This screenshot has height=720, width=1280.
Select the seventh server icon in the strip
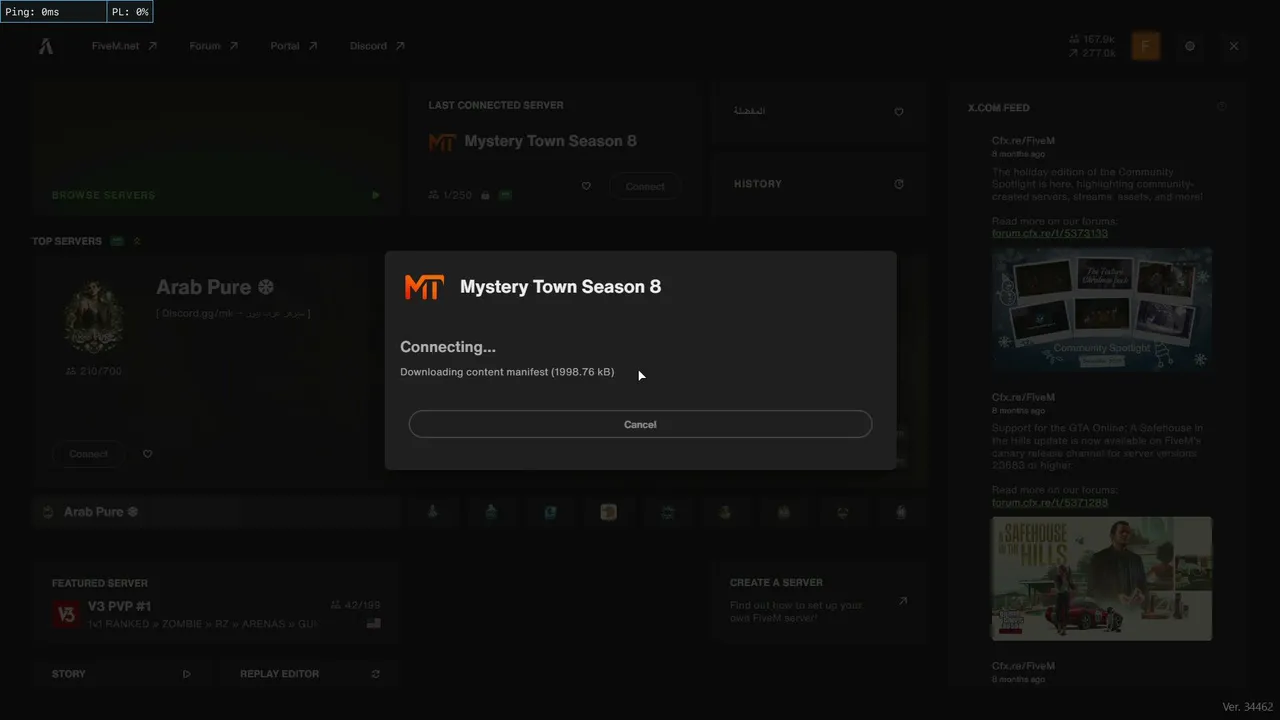(x=784, y=512)
